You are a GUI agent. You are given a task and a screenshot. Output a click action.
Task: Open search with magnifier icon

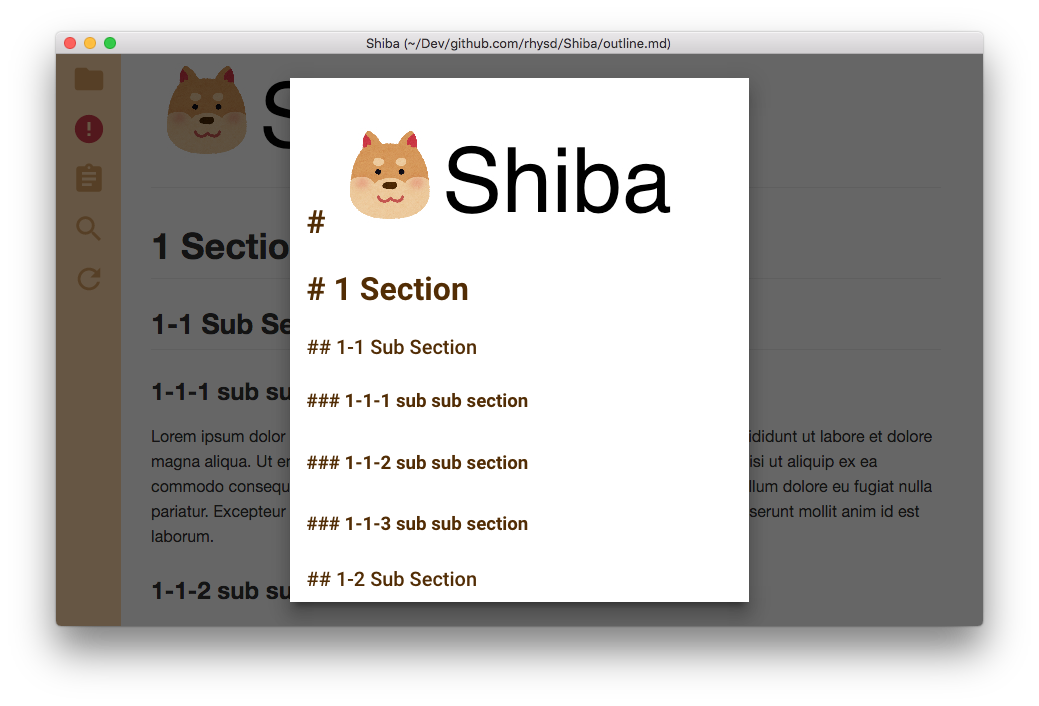[89, 228]
